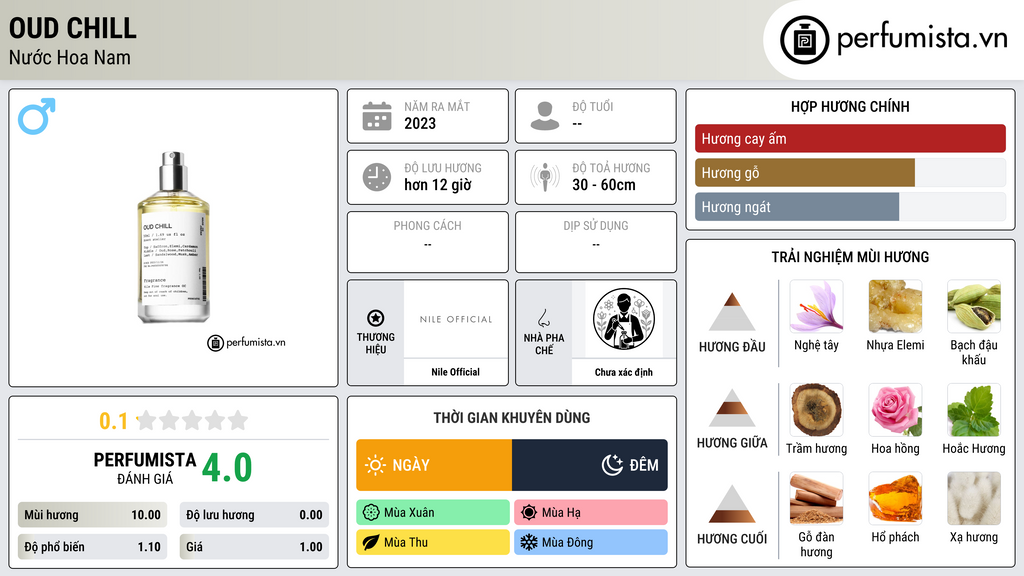Click the perfumer illustration circle icon

pyautogui.click(x=624, y=319)
